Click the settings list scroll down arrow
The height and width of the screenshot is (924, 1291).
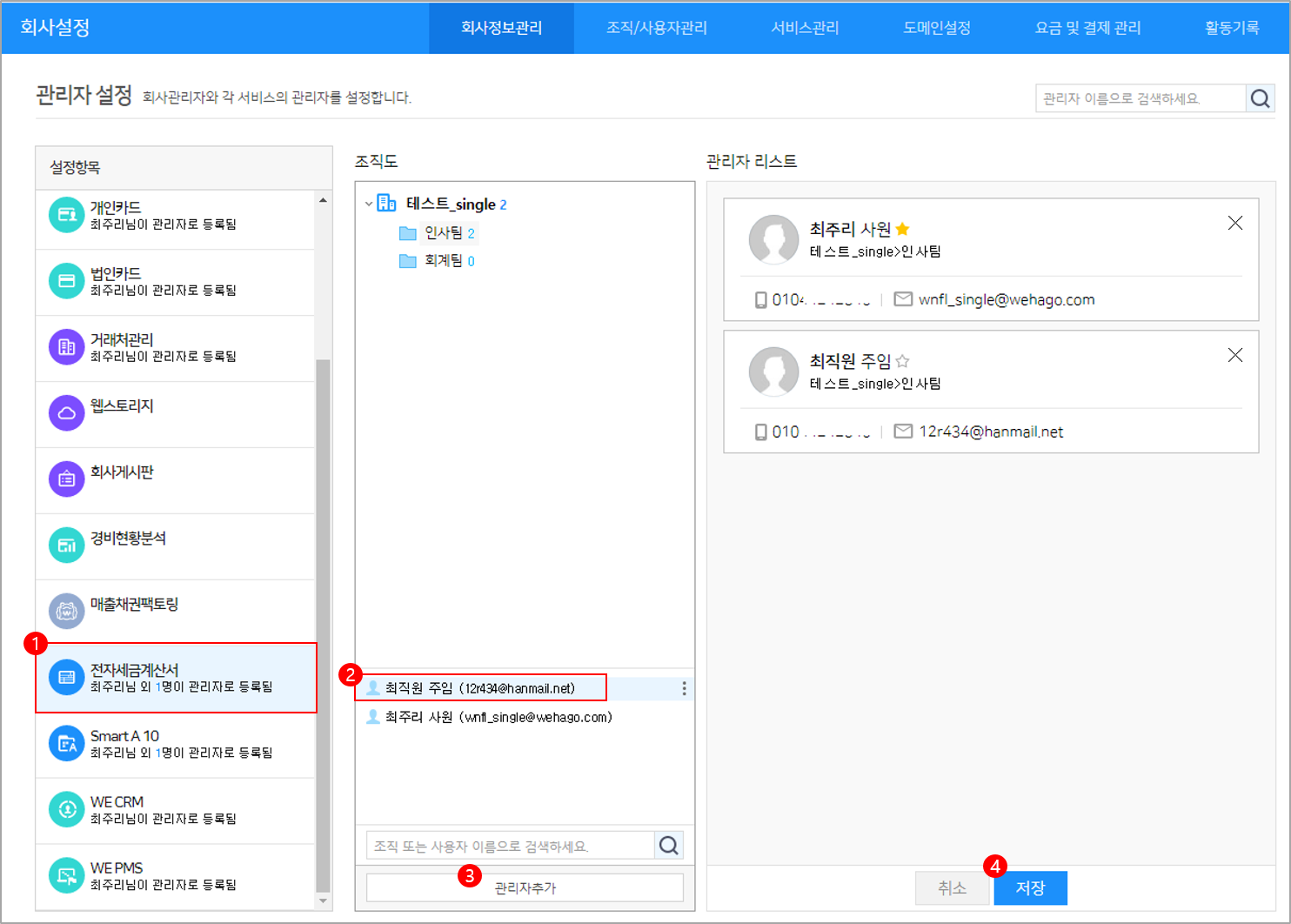click(x=323, y=901)
